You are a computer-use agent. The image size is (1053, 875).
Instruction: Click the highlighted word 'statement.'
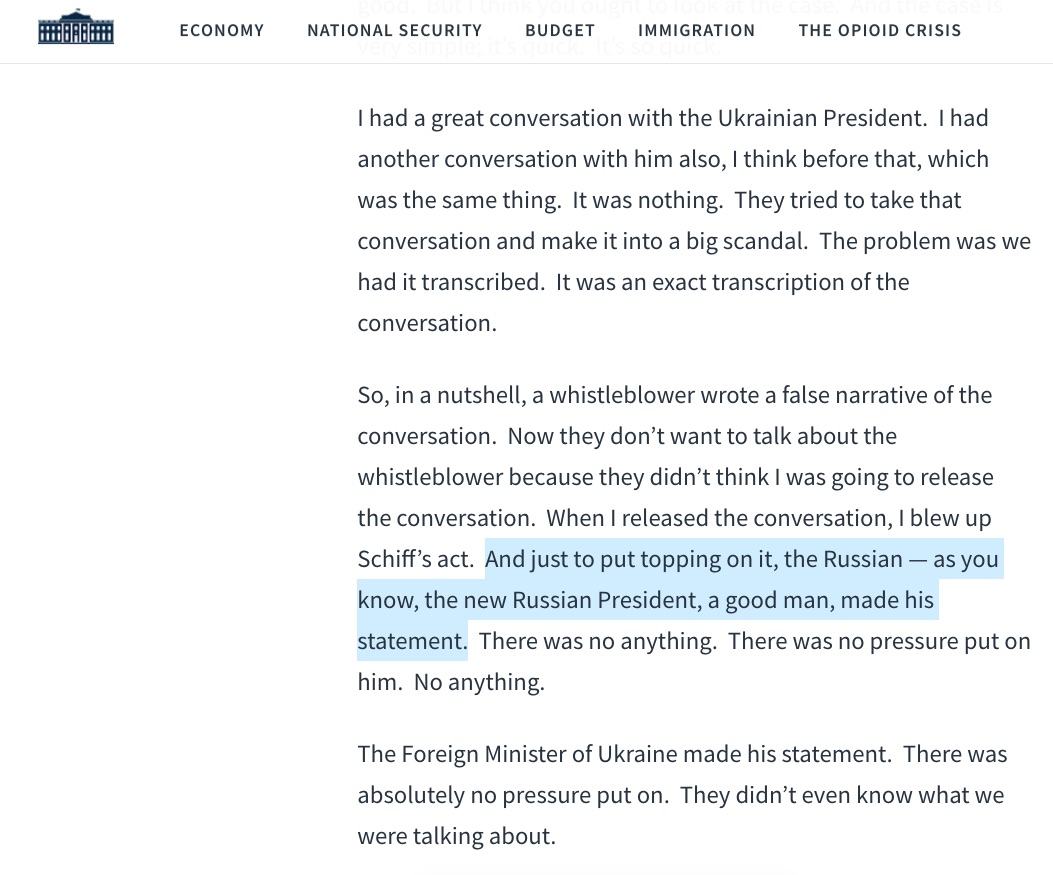click(412, 641)
